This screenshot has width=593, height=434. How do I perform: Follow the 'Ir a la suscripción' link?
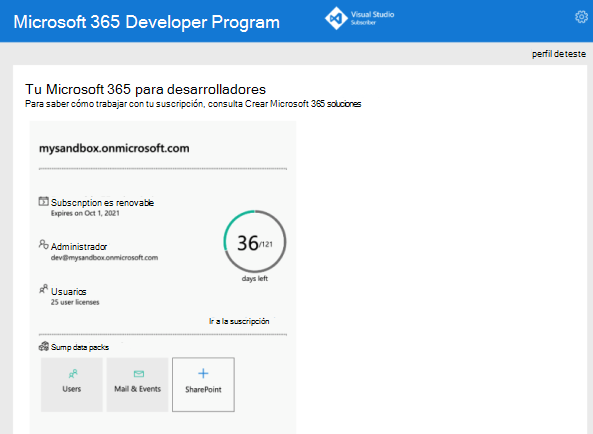tap(239, 321)
